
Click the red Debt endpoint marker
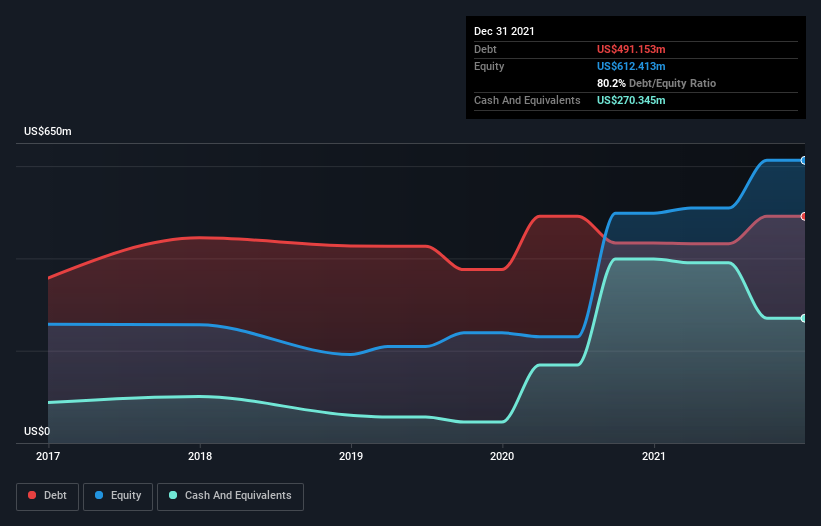click(x=804, y=216)
